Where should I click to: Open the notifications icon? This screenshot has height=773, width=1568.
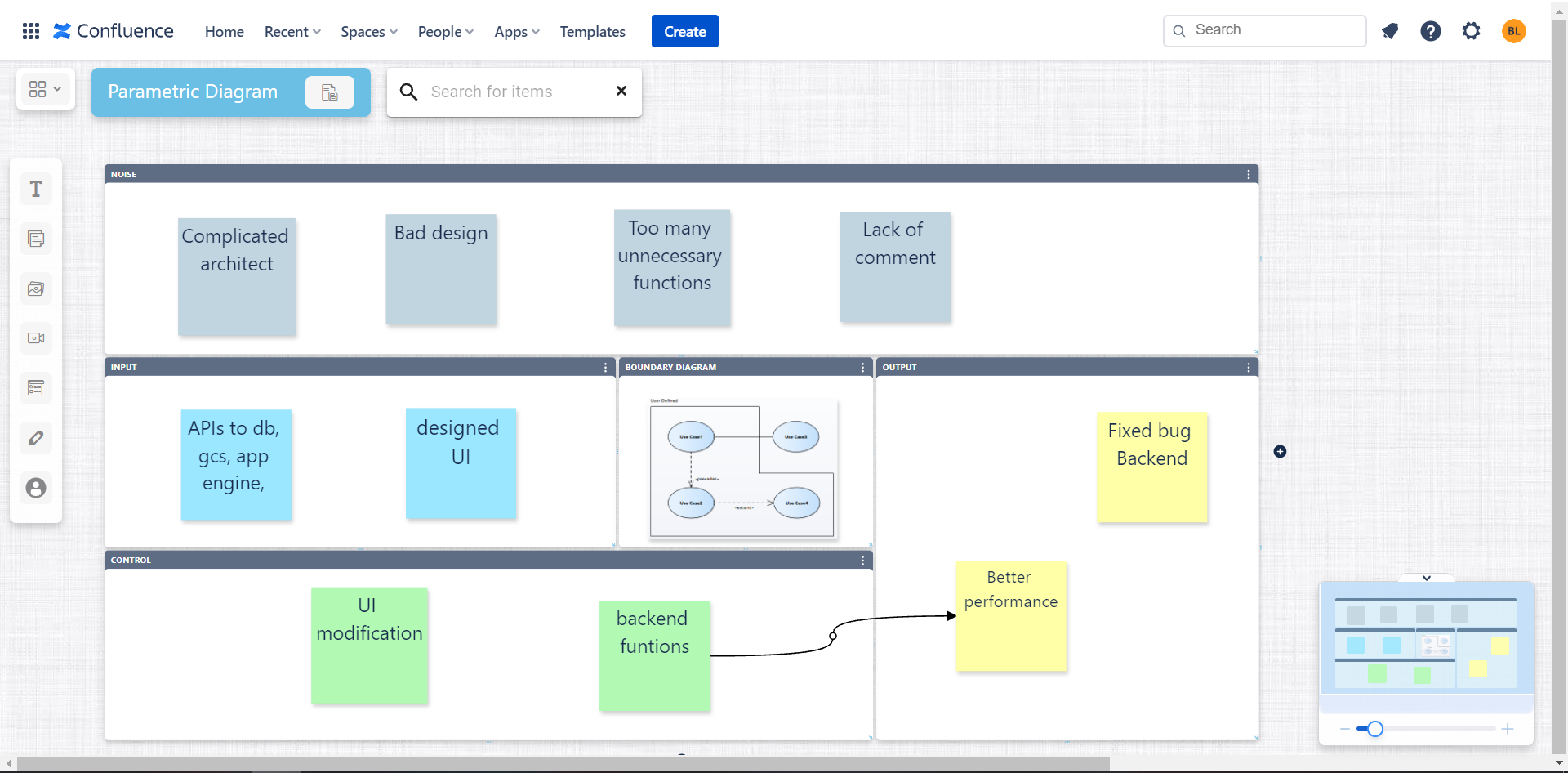click(x=1390, y=31)
